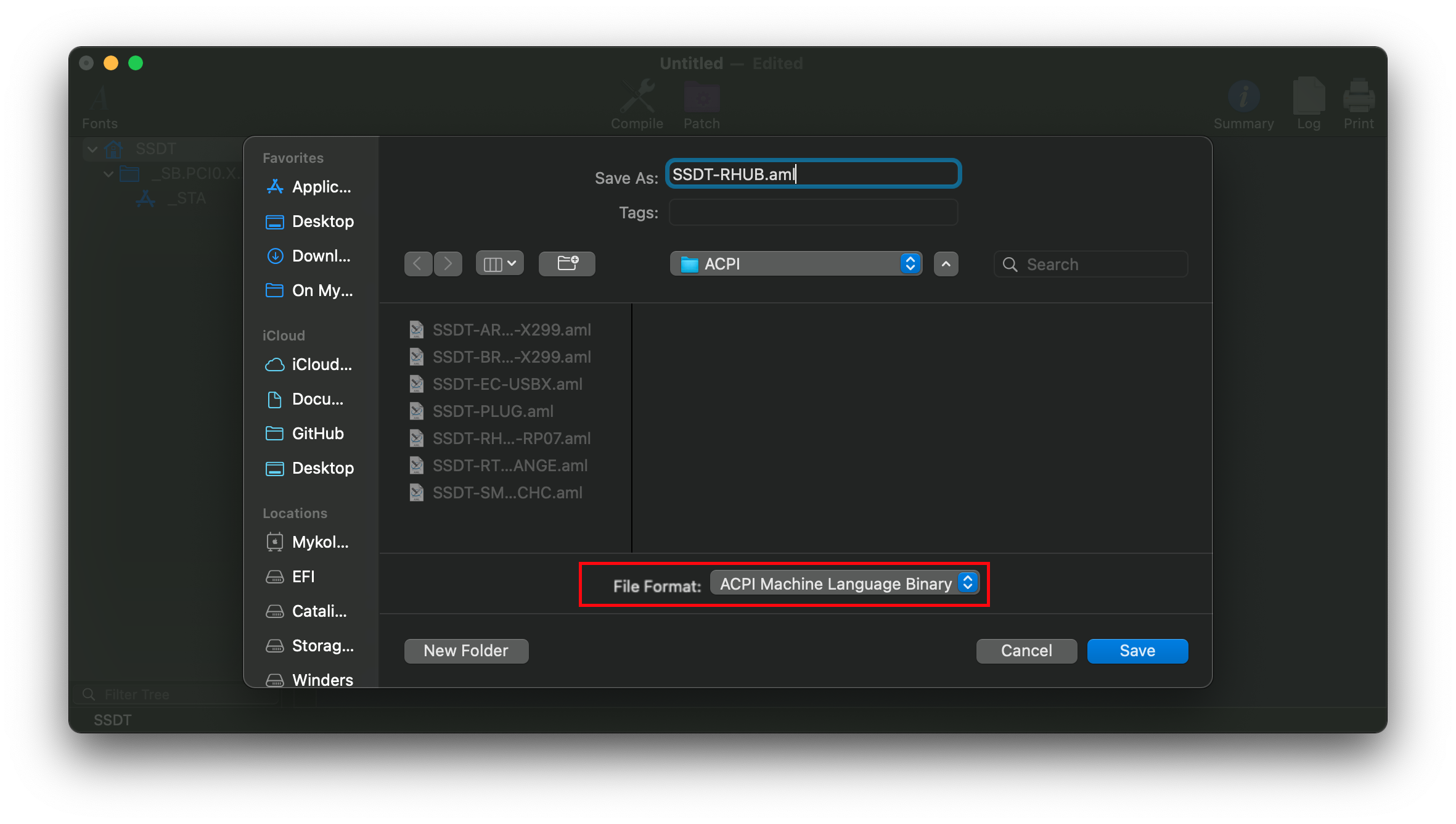
Task: Open the column view mode dropdown
Action: tap(499, 264)
